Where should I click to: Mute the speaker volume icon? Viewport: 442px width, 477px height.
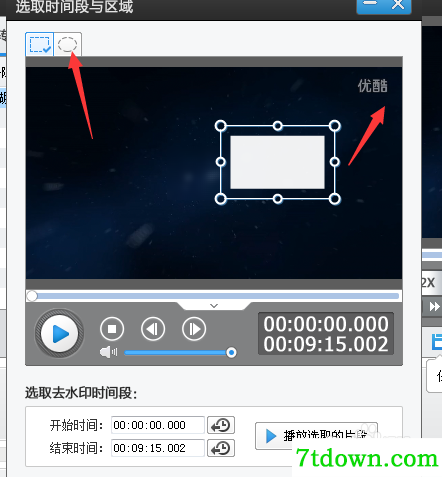click(109, 352)
